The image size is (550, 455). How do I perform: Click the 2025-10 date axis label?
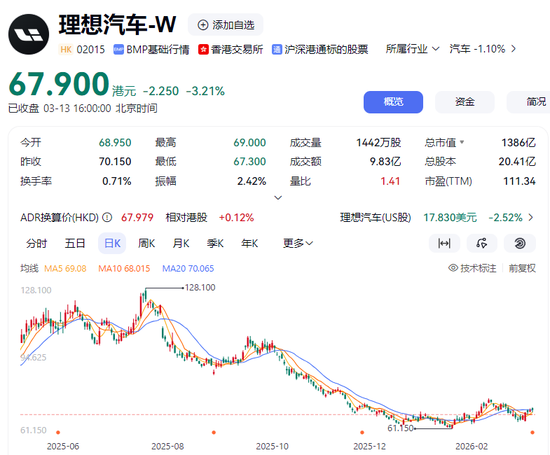click(272, 447)
